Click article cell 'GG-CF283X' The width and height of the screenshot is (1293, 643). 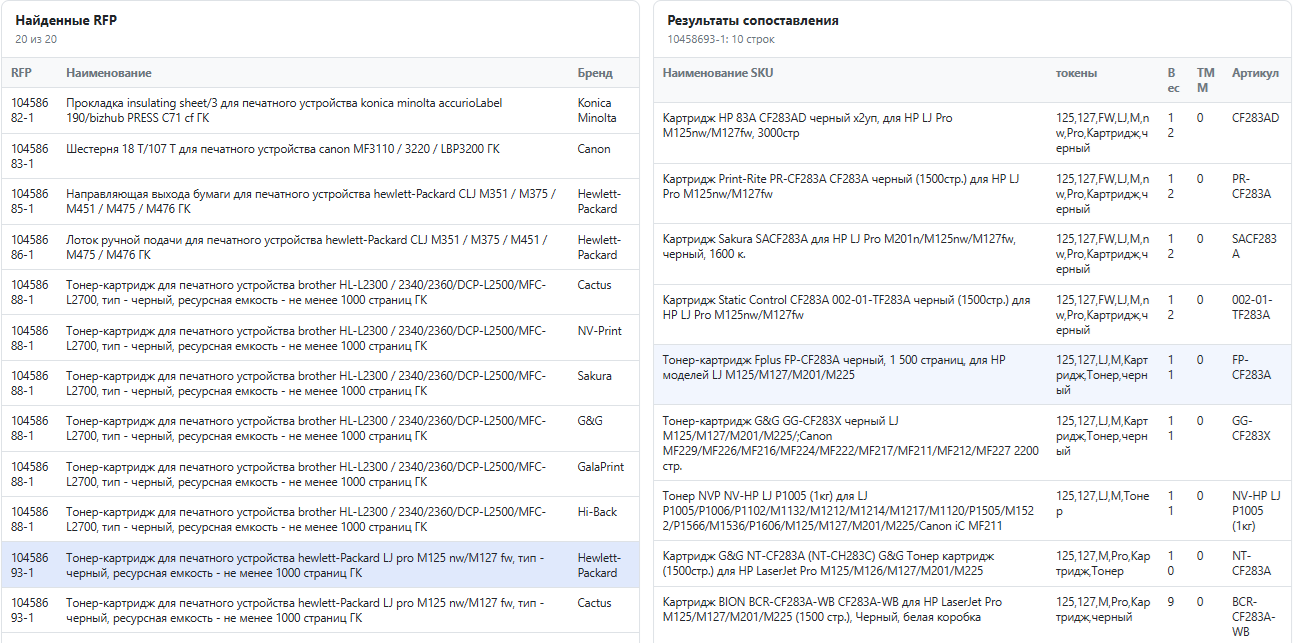pos(1251,428)
